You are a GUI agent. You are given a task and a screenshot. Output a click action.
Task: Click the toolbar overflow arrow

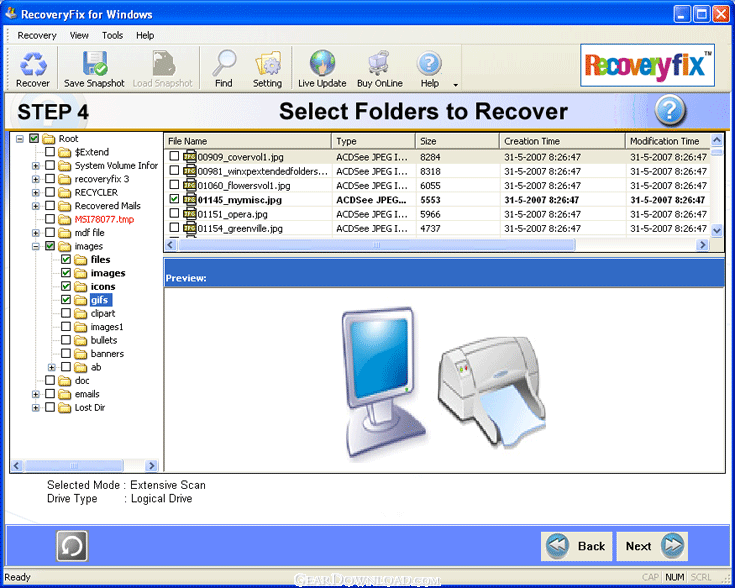tap(455, 85)
